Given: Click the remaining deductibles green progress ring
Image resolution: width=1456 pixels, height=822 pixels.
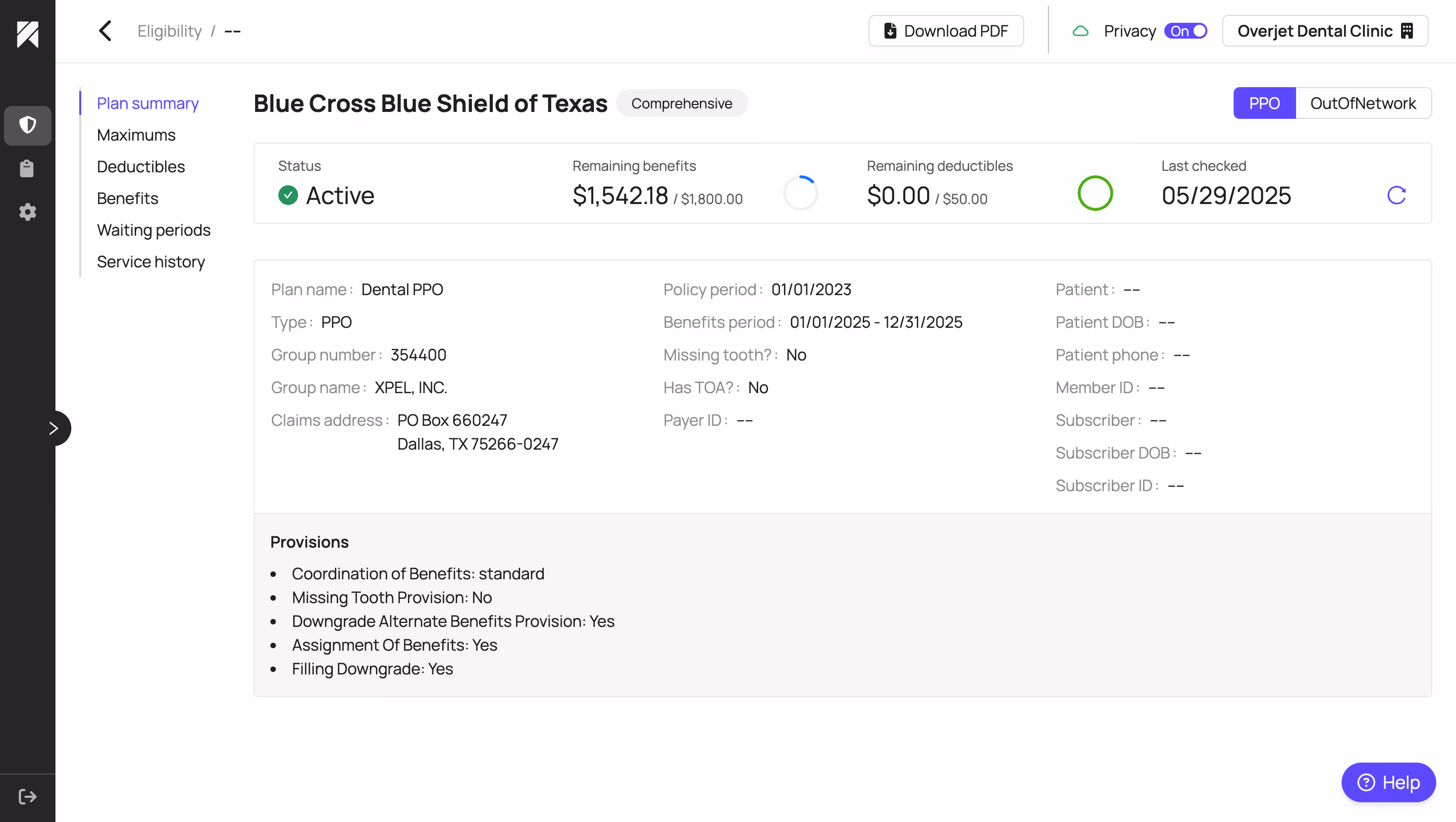Looking at the screenshot, I should [1095, 193].
